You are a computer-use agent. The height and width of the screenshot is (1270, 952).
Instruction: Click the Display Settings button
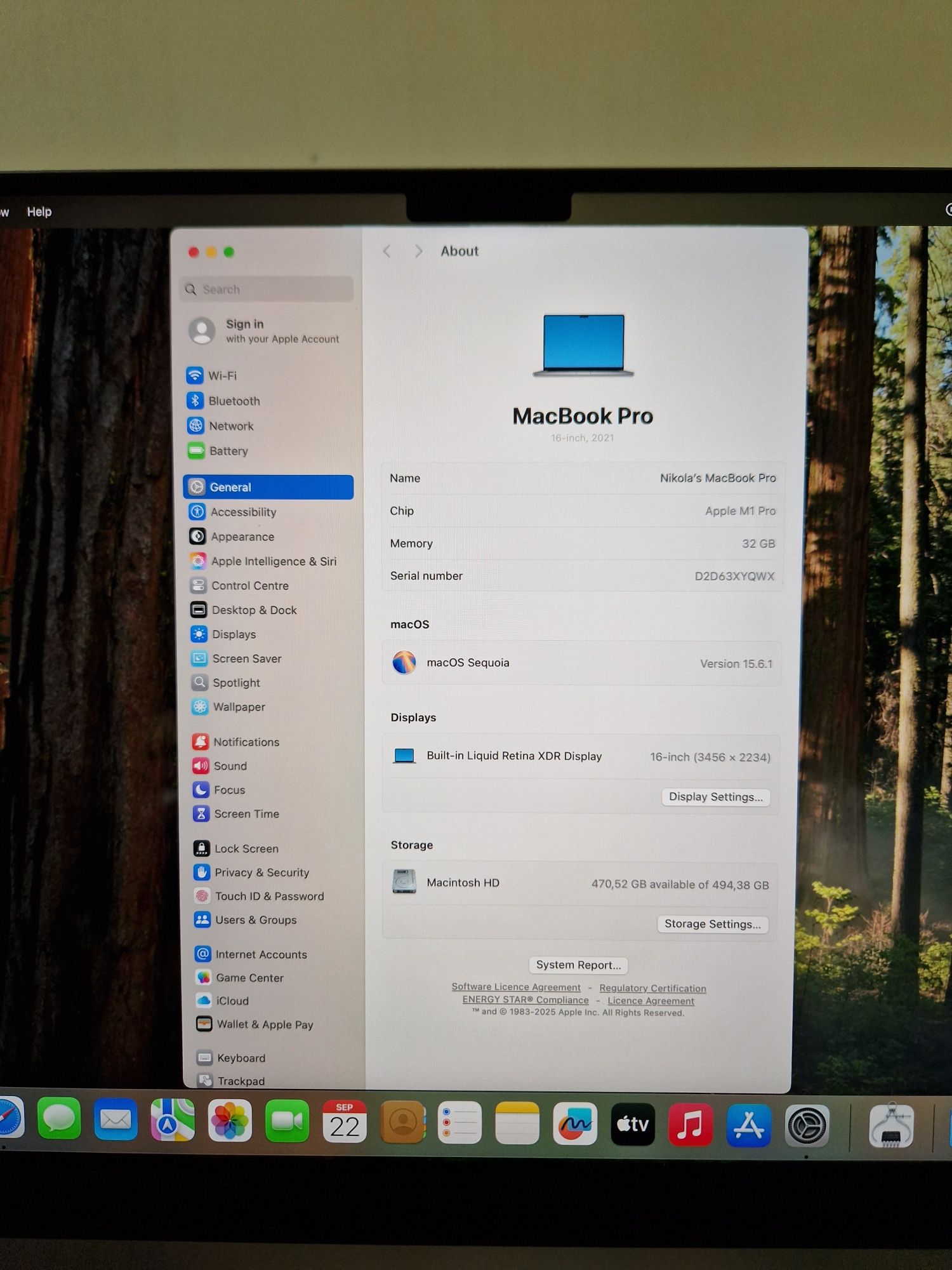tap(716, 797)
